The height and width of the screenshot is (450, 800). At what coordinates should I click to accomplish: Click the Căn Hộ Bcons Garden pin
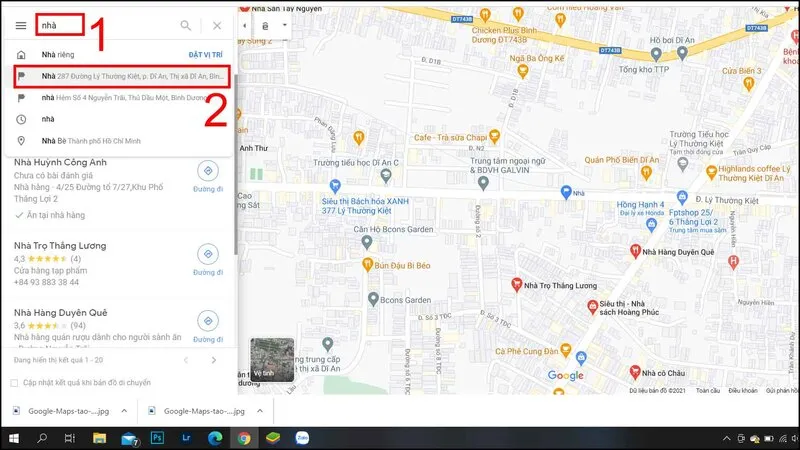pyautogui.click(x=366, y=242)
